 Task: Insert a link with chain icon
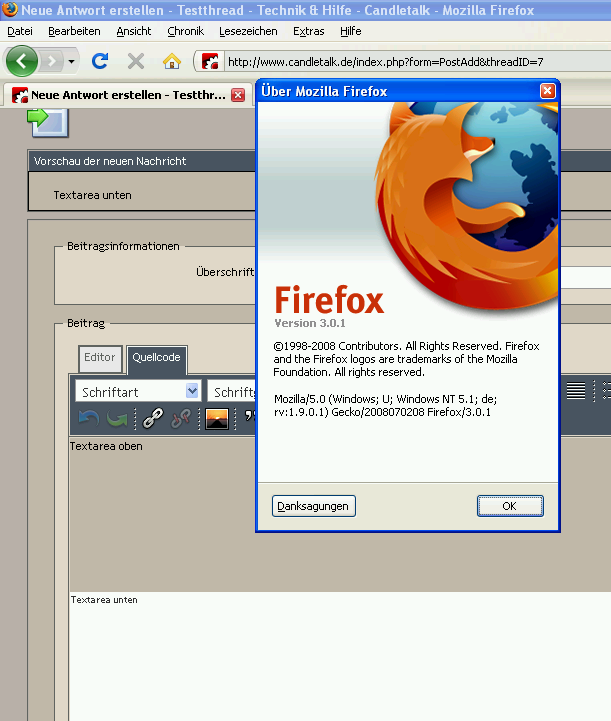[x=153, y=418]
